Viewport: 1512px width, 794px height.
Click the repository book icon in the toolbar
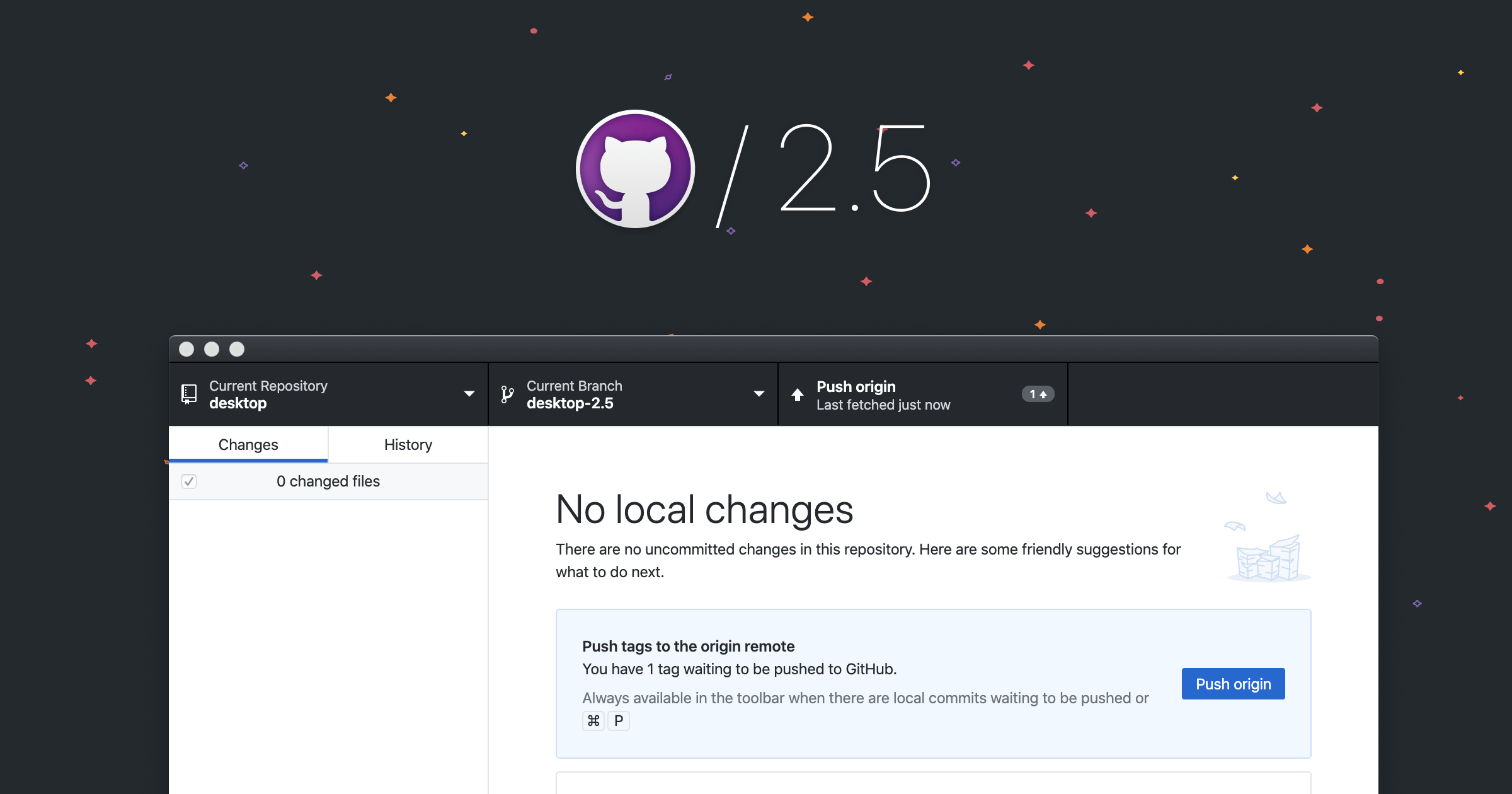tap(188, 393)
